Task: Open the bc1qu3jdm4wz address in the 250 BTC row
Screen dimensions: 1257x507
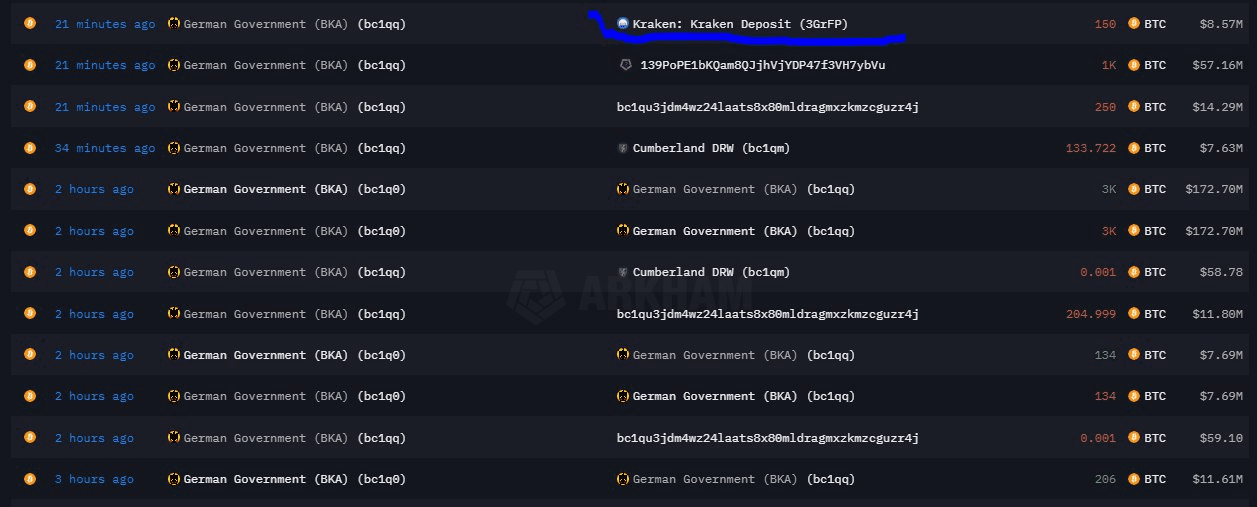Action: [768, 106]
